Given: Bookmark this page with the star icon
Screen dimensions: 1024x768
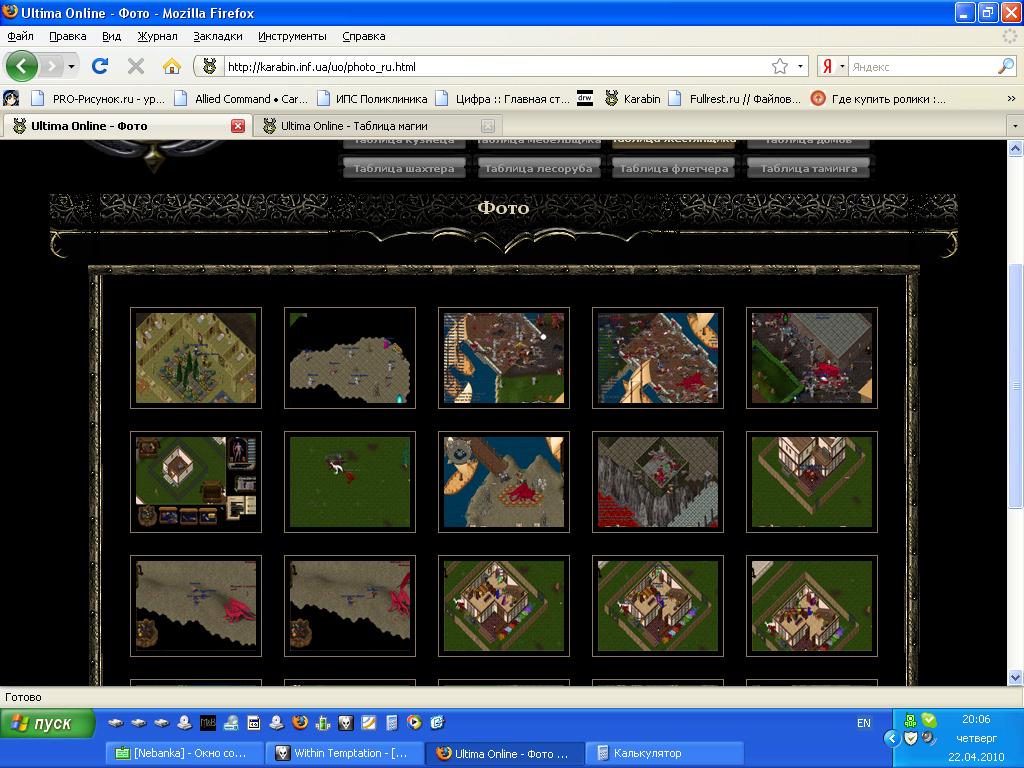Looking at the screenshot, I should click(x=780, y=66).
